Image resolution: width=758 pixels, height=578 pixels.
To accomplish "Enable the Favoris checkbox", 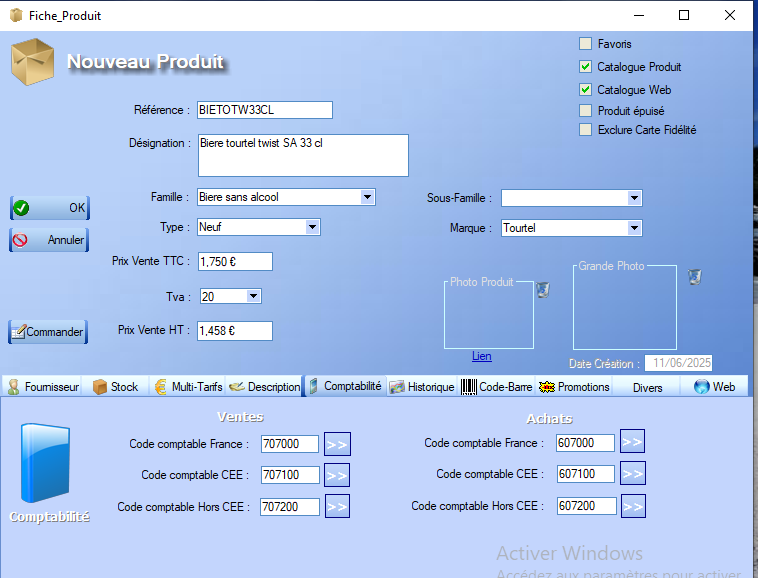I will coord(586,44).
